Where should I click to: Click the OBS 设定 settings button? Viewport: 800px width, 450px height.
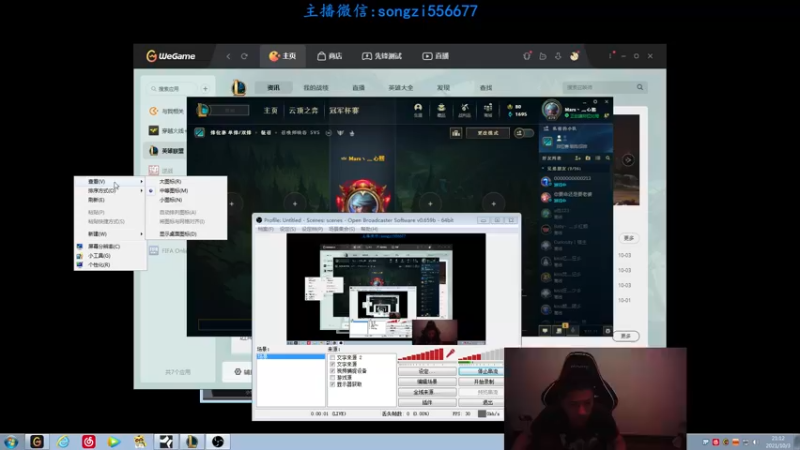(427, 371)
